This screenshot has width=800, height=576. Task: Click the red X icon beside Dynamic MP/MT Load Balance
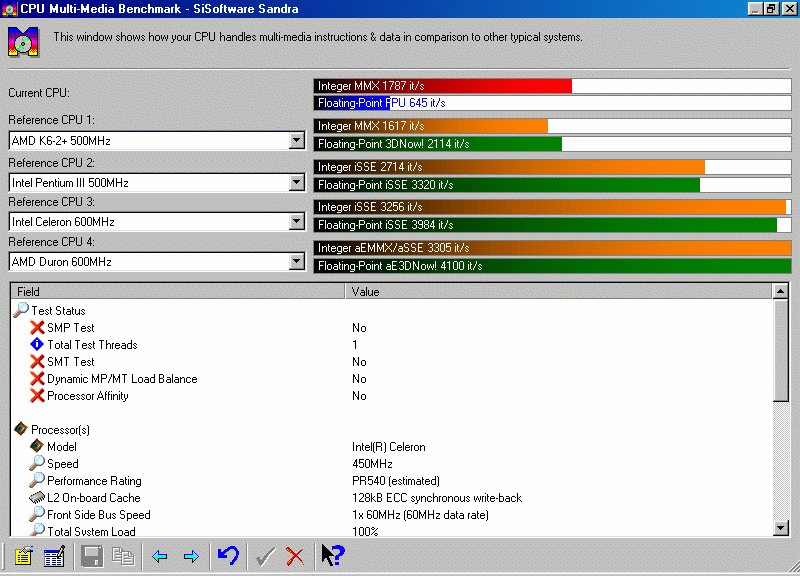(x=37, y=379)
